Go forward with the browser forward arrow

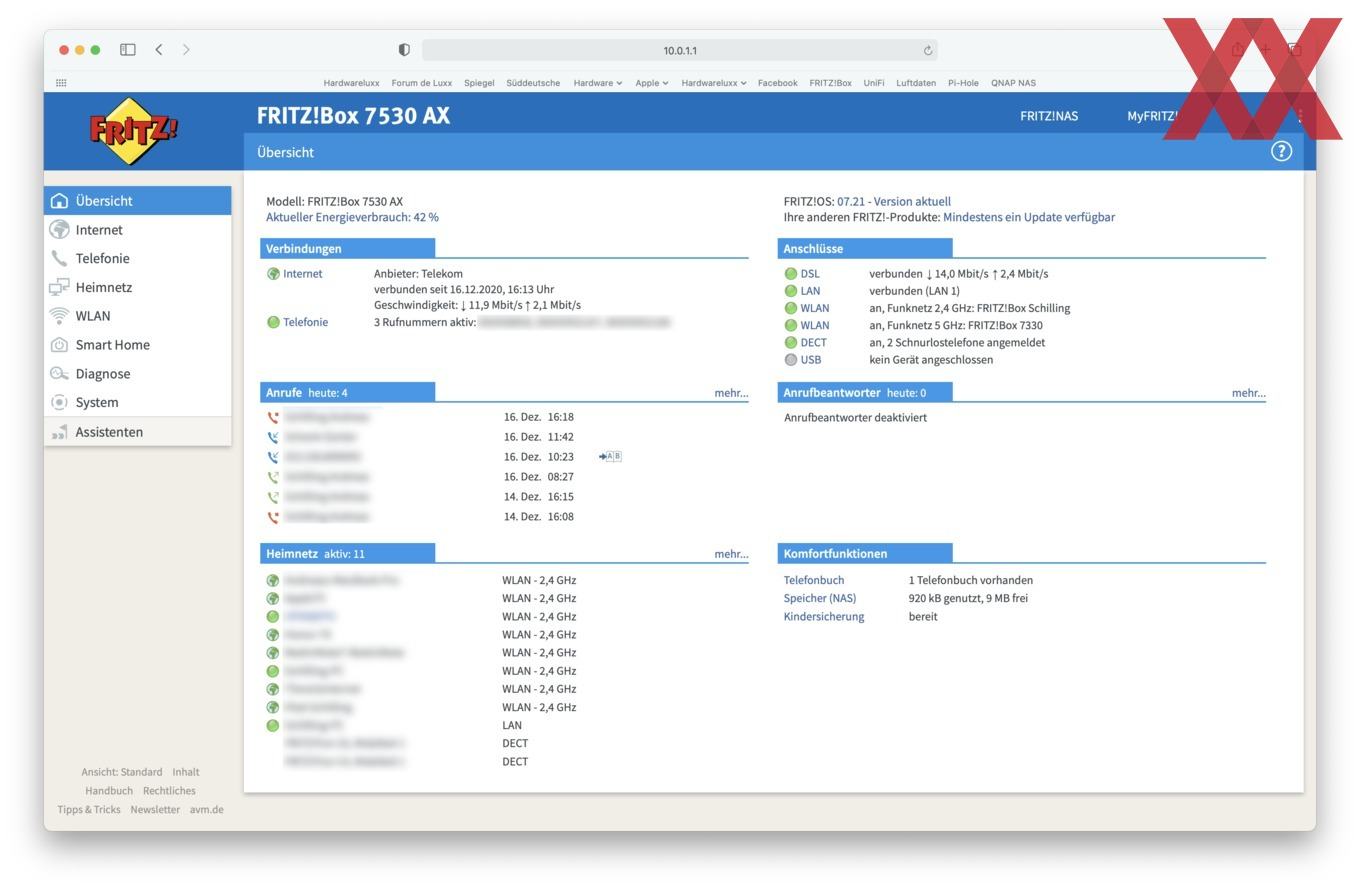tap(186, 50)
